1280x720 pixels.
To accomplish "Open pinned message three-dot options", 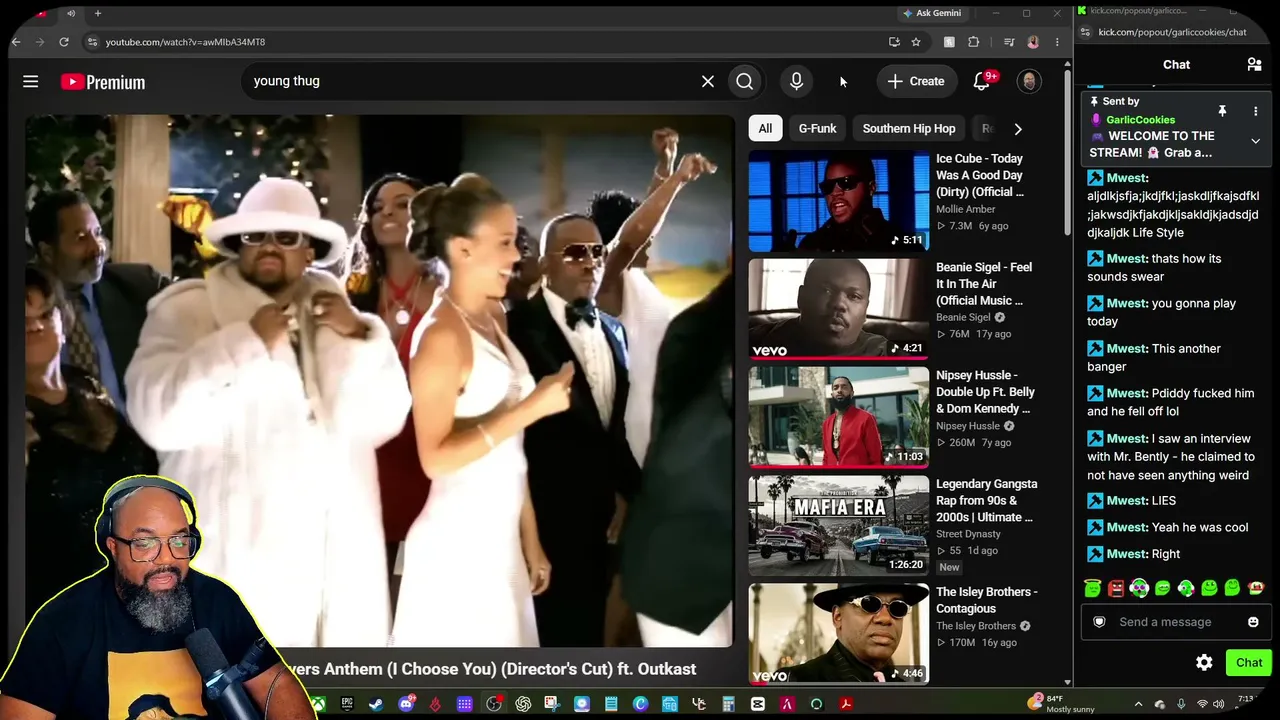I will point(1256,111).
